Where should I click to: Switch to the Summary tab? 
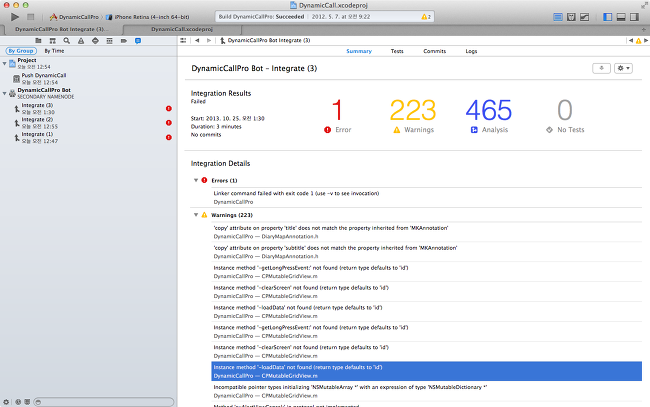(x=359, y=51)
